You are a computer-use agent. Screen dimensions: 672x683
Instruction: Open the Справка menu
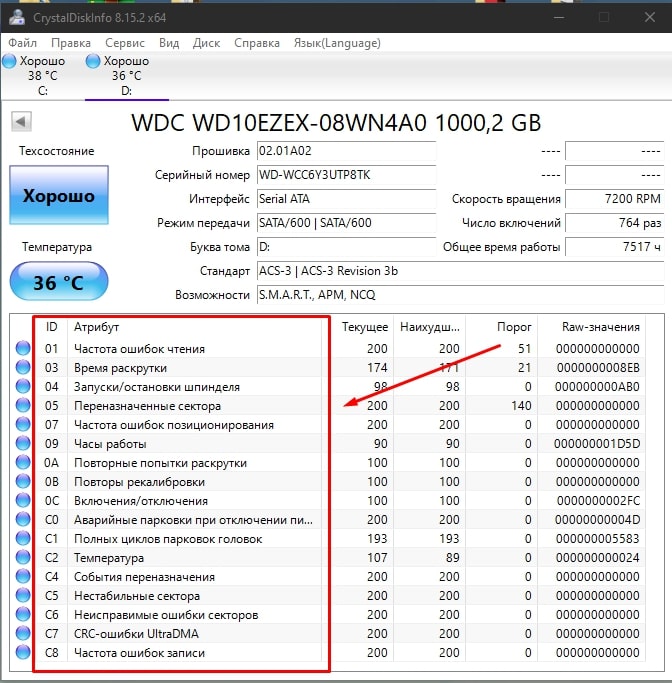point(257,43)
